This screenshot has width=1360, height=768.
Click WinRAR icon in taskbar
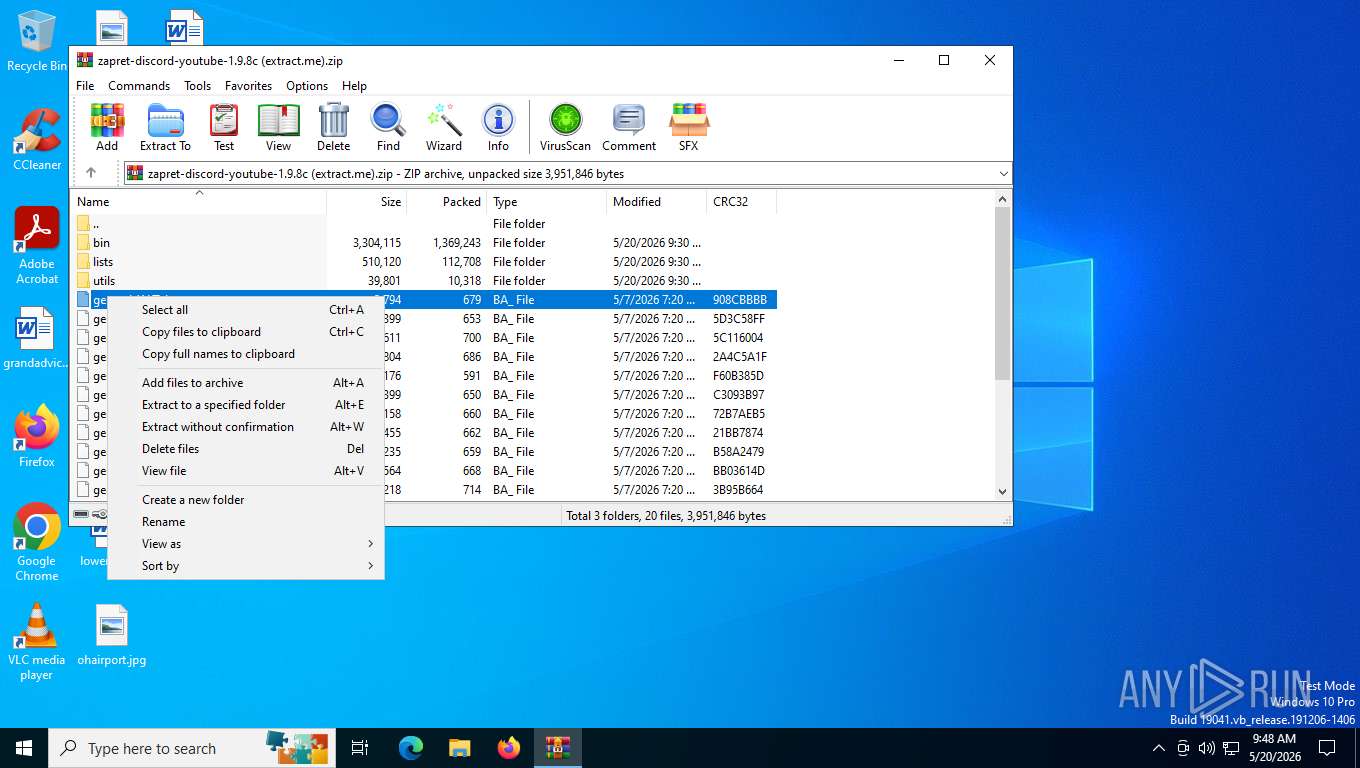click(558, 748)
